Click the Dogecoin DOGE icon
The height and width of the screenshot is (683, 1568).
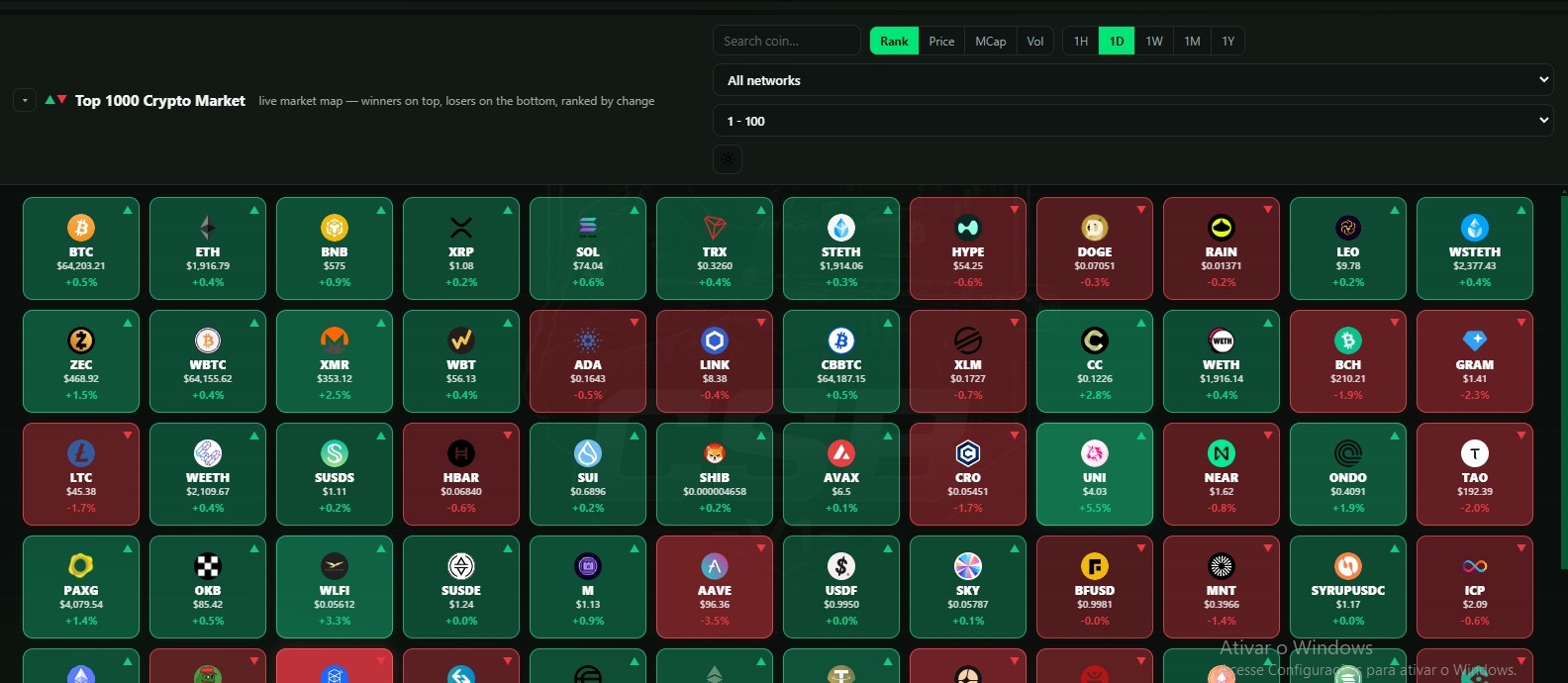(x=1095, y=228)
